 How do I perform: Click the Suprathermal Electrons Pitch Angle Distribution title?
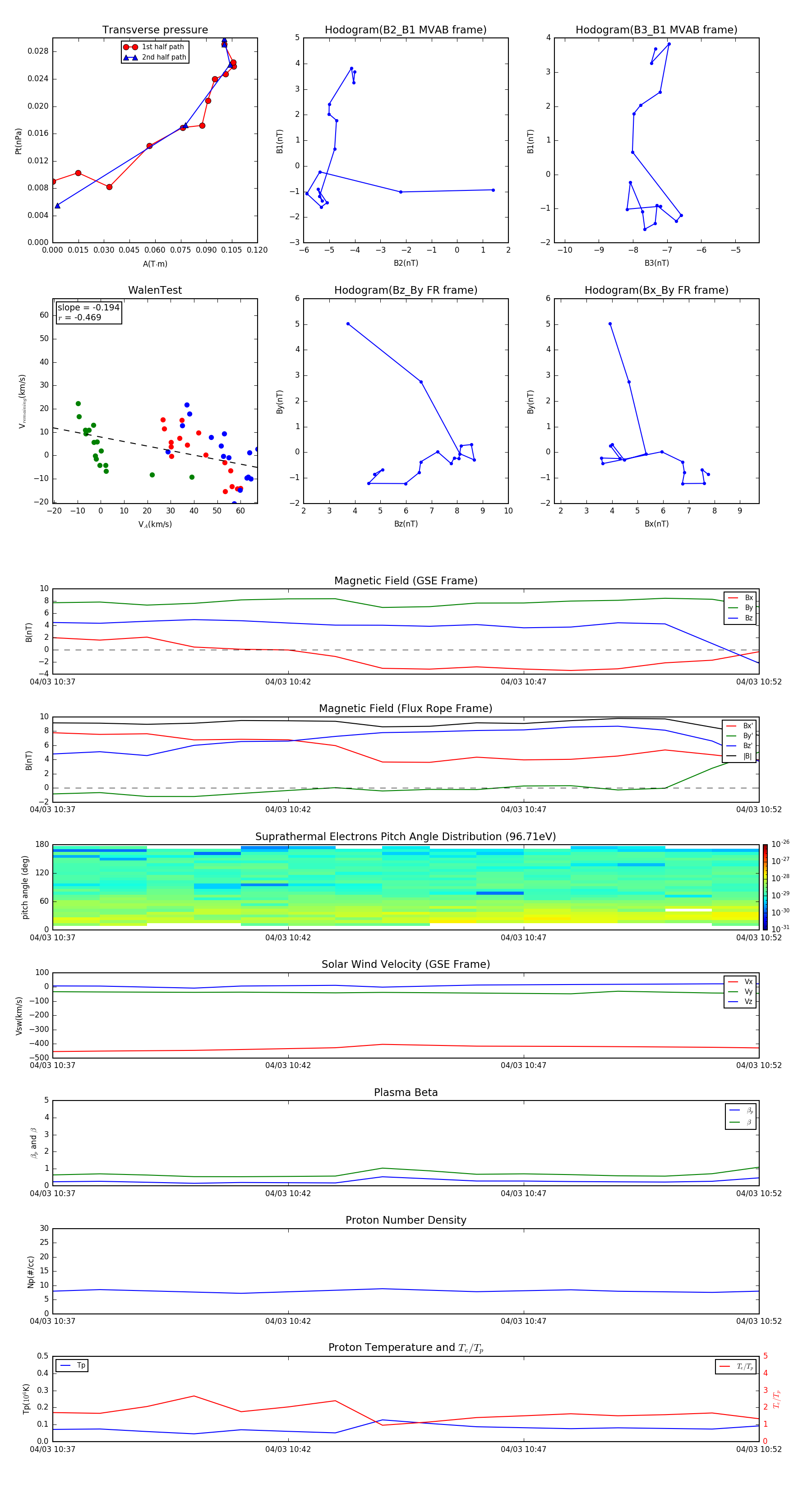pos(406,837)
